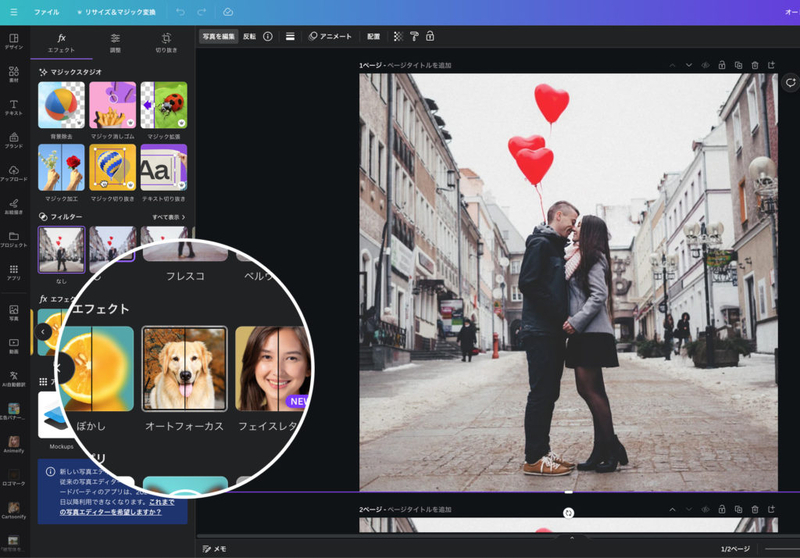Lock page 2 with the padlock icon

coord(722,509)
